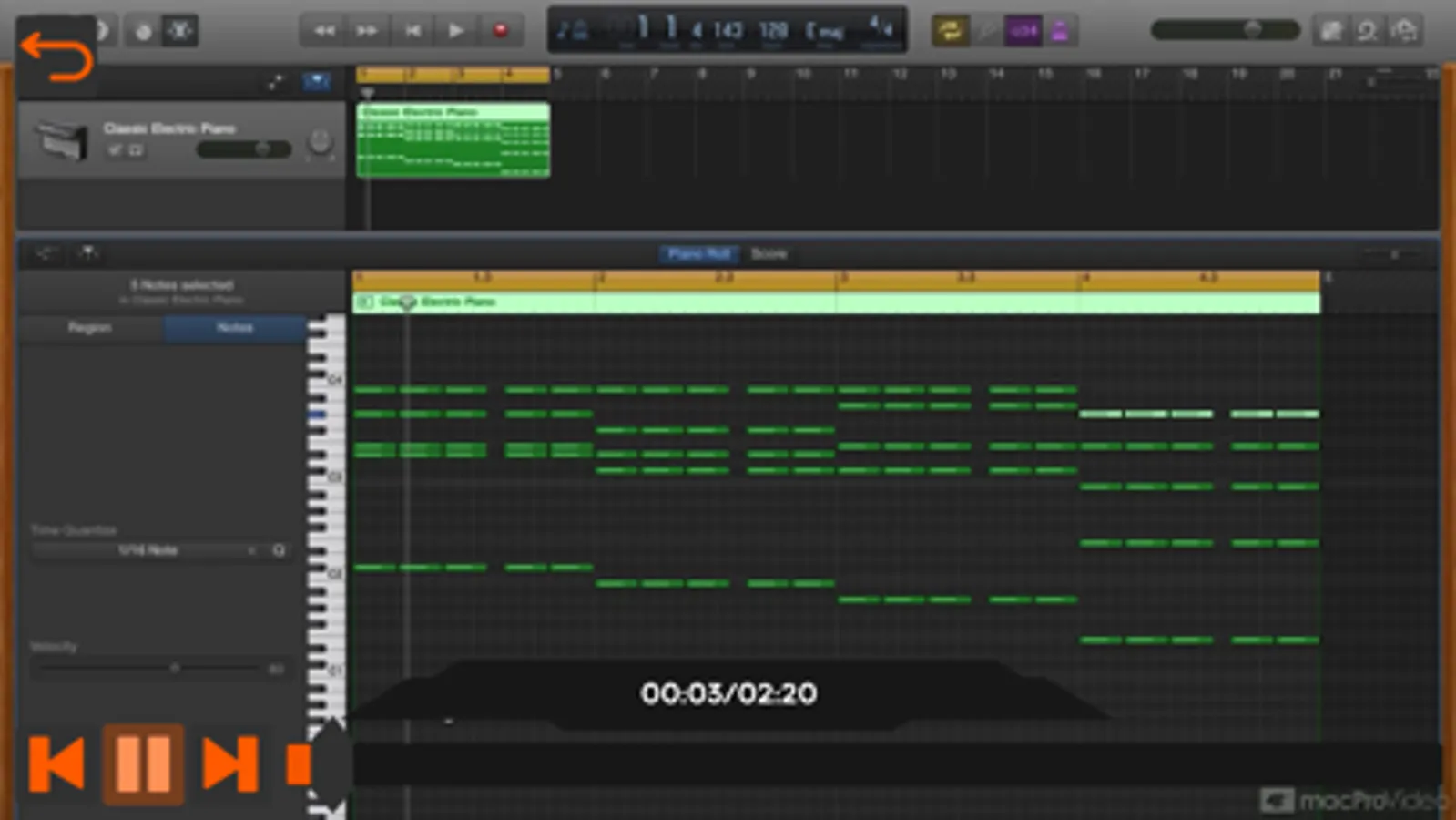Toggle the metronome button
This screenshot has height=820, width=1456.
pyautogui.click(x=1059, y=31)
